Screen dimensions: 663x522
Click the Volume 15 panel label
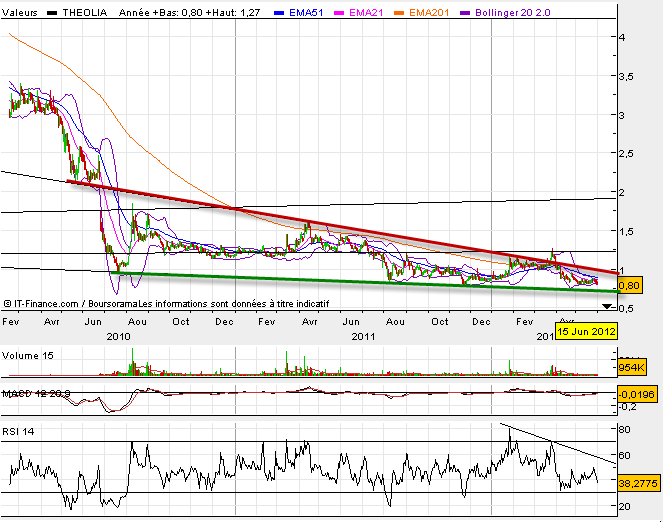[x=29, y=352]
